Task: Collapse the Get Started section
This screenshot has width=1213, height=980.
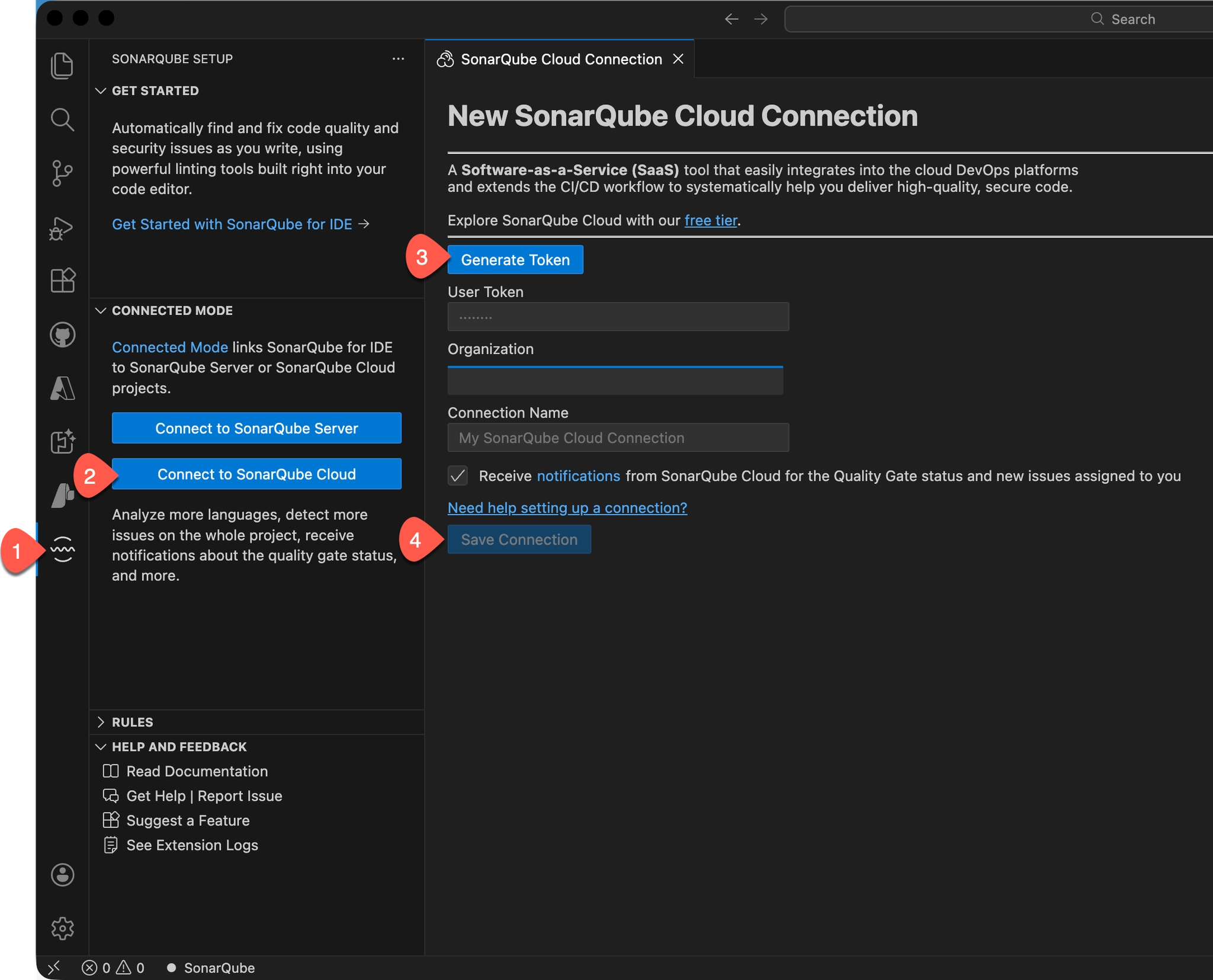Action: (155, 91)
